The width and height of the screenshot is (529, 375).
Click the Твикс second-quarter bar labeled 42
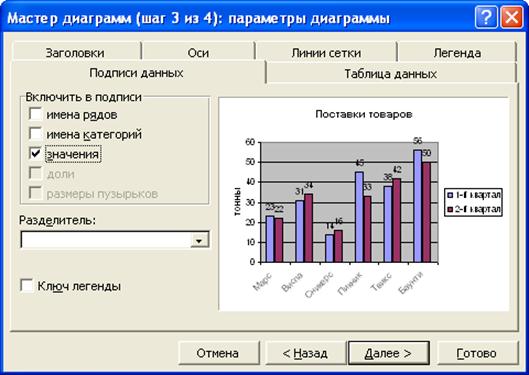click(x=396, y=220)
